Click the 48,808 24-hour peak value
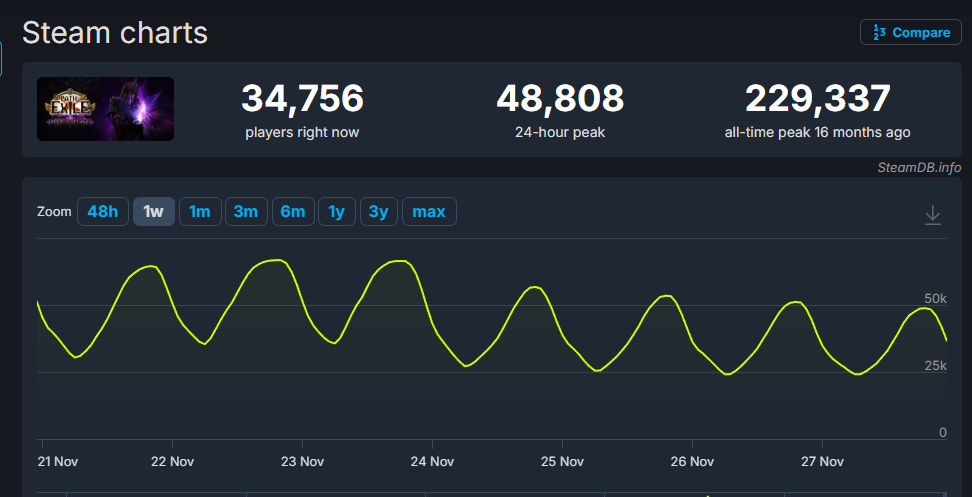 coord(560,99)
